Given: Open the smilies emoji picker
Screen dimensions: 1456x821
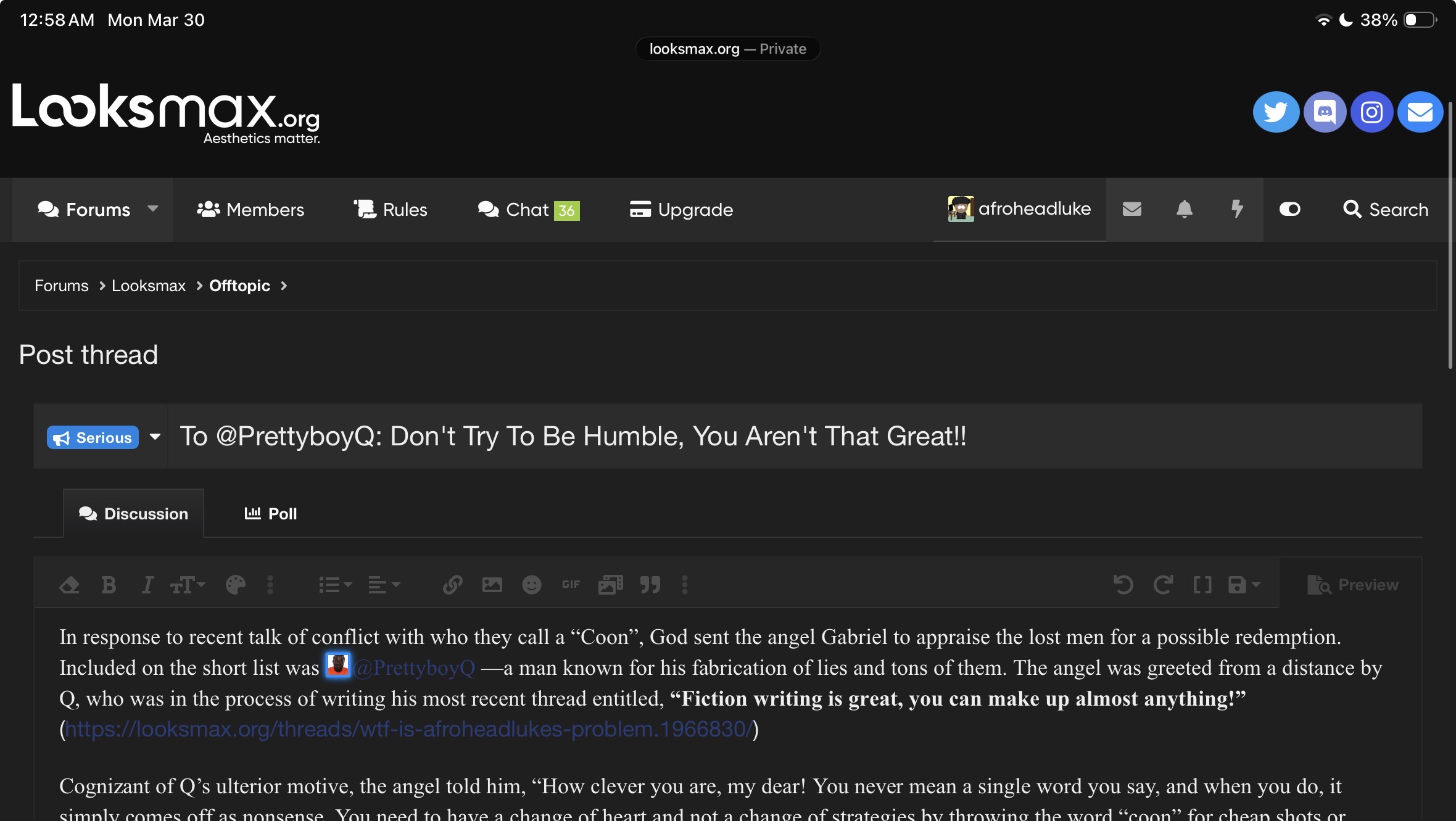Looking at the screenshot, I should click(x=531, y=585).
